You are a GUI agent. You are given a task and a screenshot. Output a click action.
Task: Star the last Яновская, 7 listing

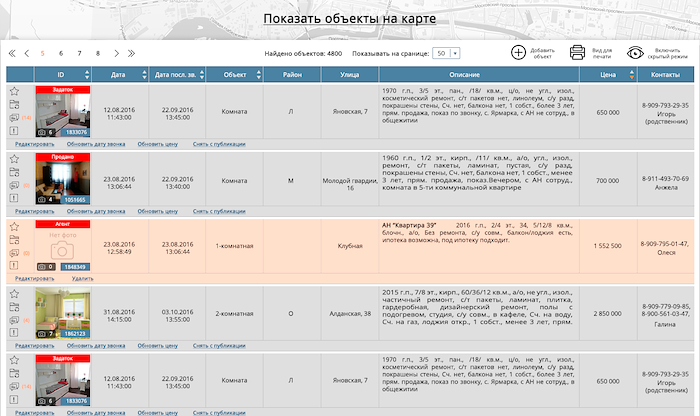(x=14, y=360)
